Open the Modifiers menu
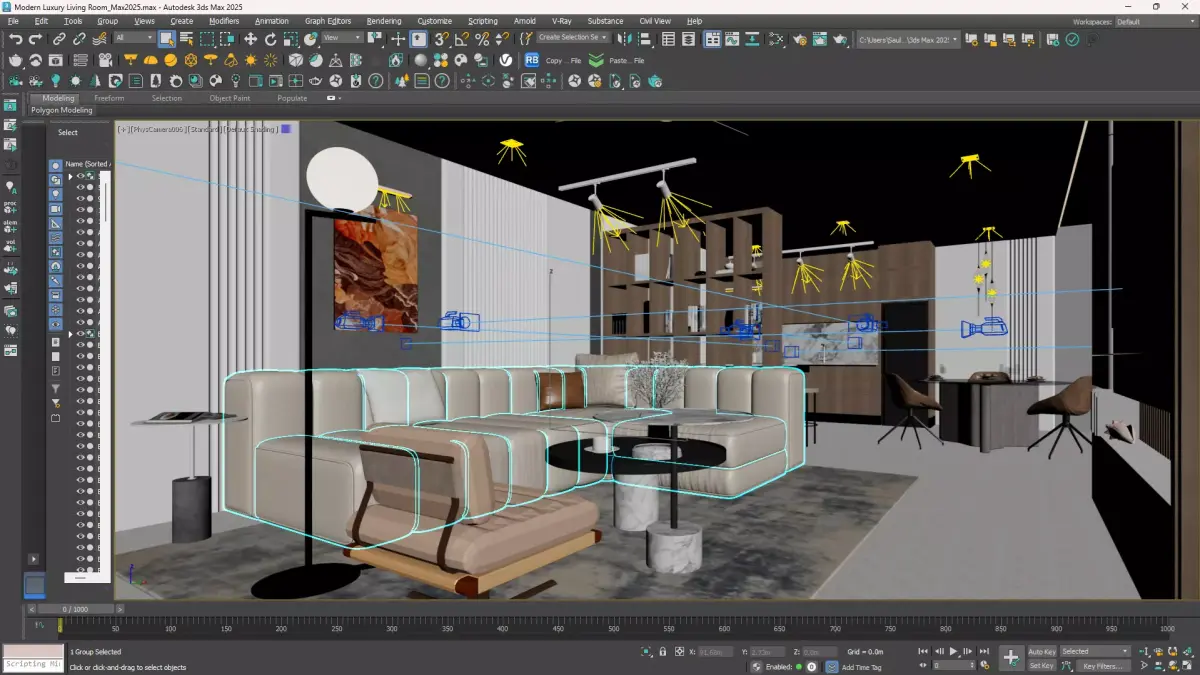Screen dimensions: 1200x675 coord(224,21)
